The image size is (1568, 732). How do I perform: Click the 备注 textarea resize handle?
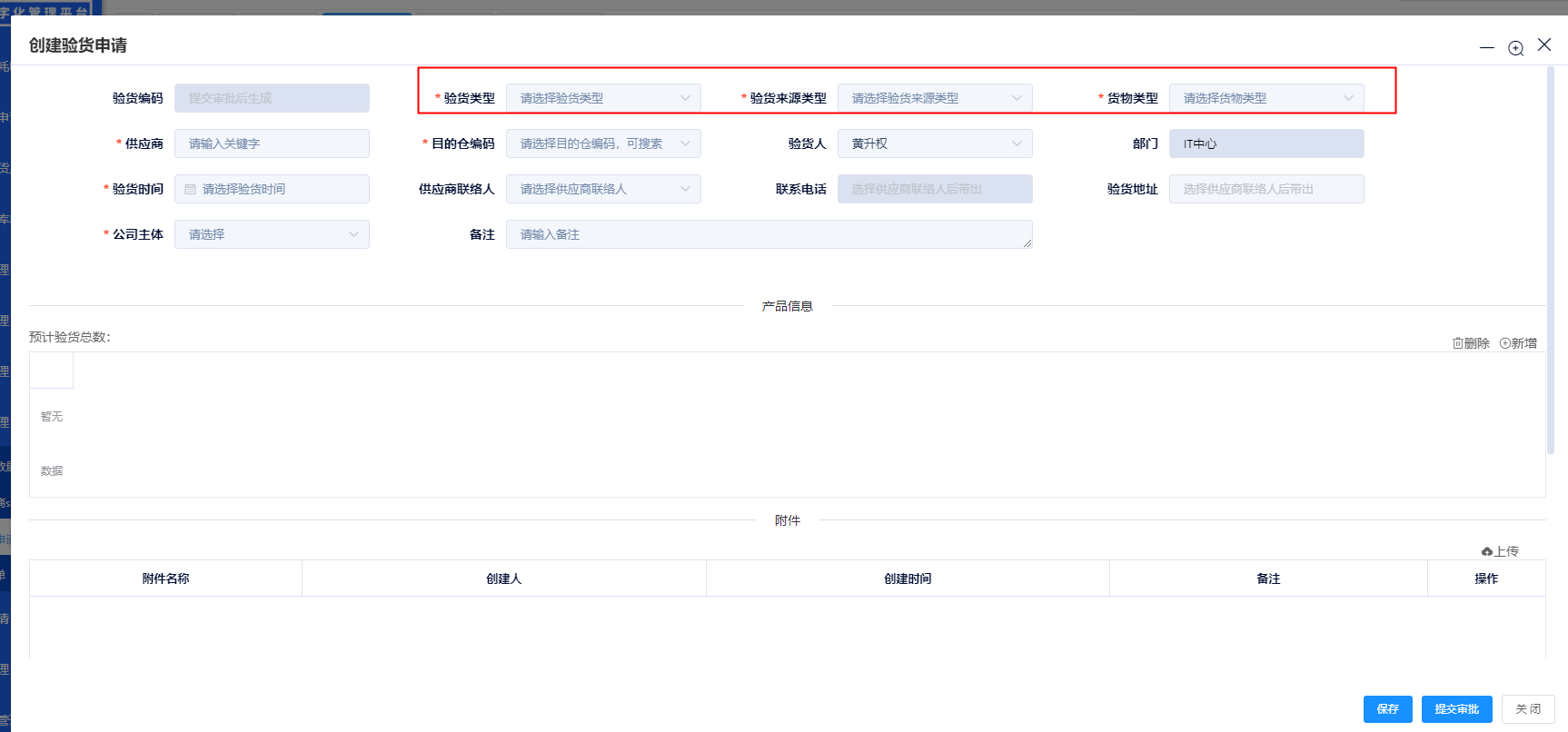(1027, 243)
